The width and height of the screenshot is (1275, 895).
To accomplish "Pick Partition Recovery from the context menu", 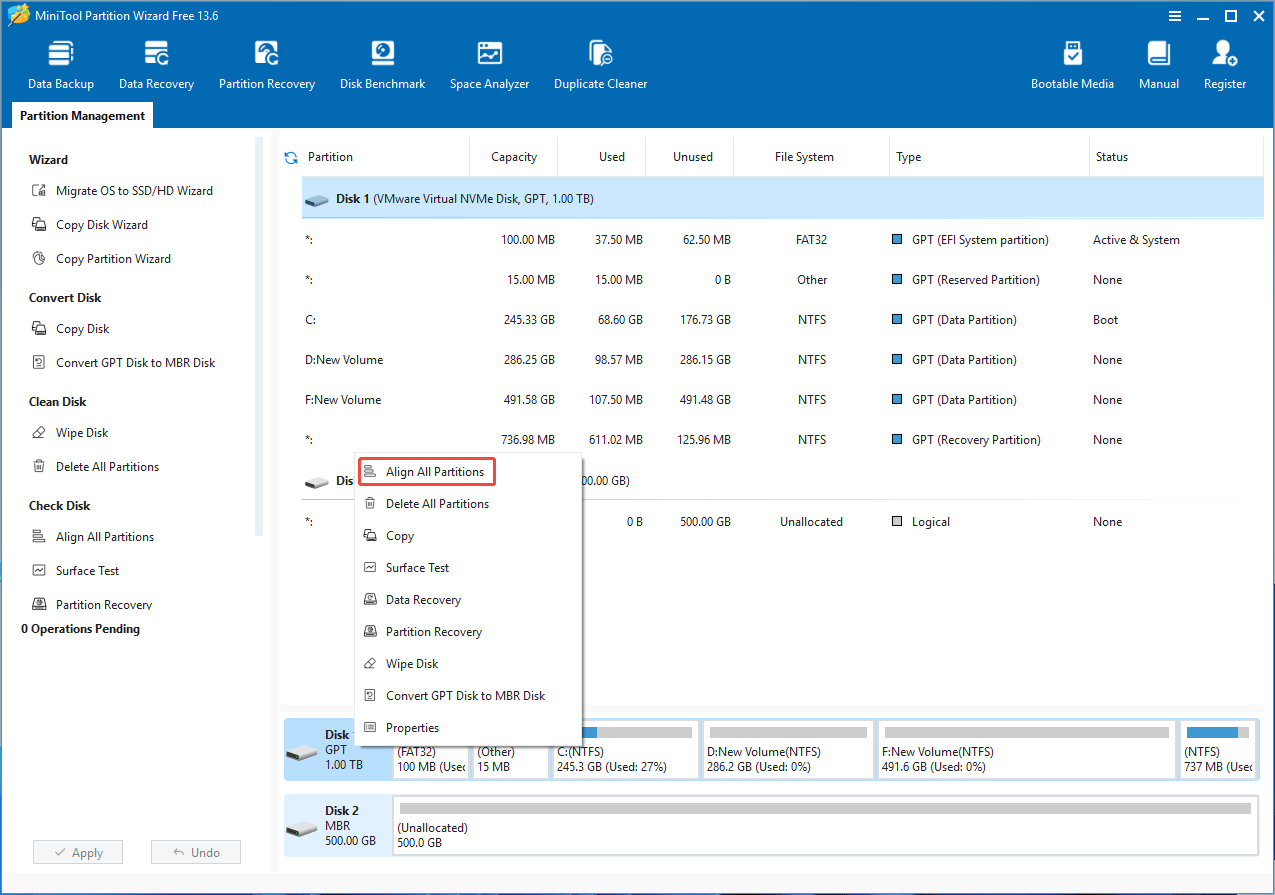I will tap(468, 632).
